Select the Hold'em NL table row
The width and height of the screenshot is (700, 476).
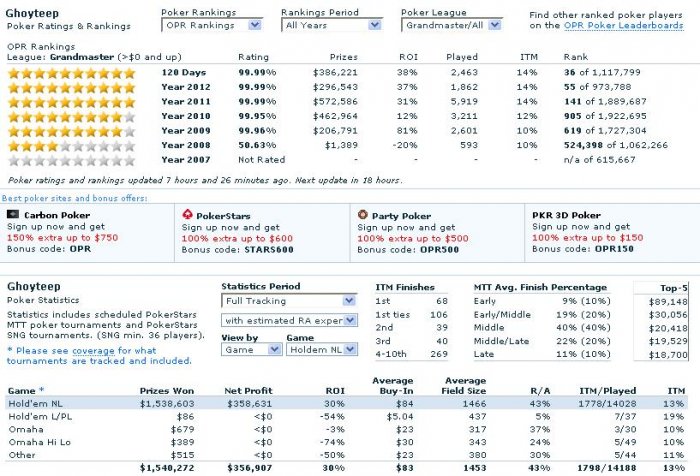tap(346, 404)
